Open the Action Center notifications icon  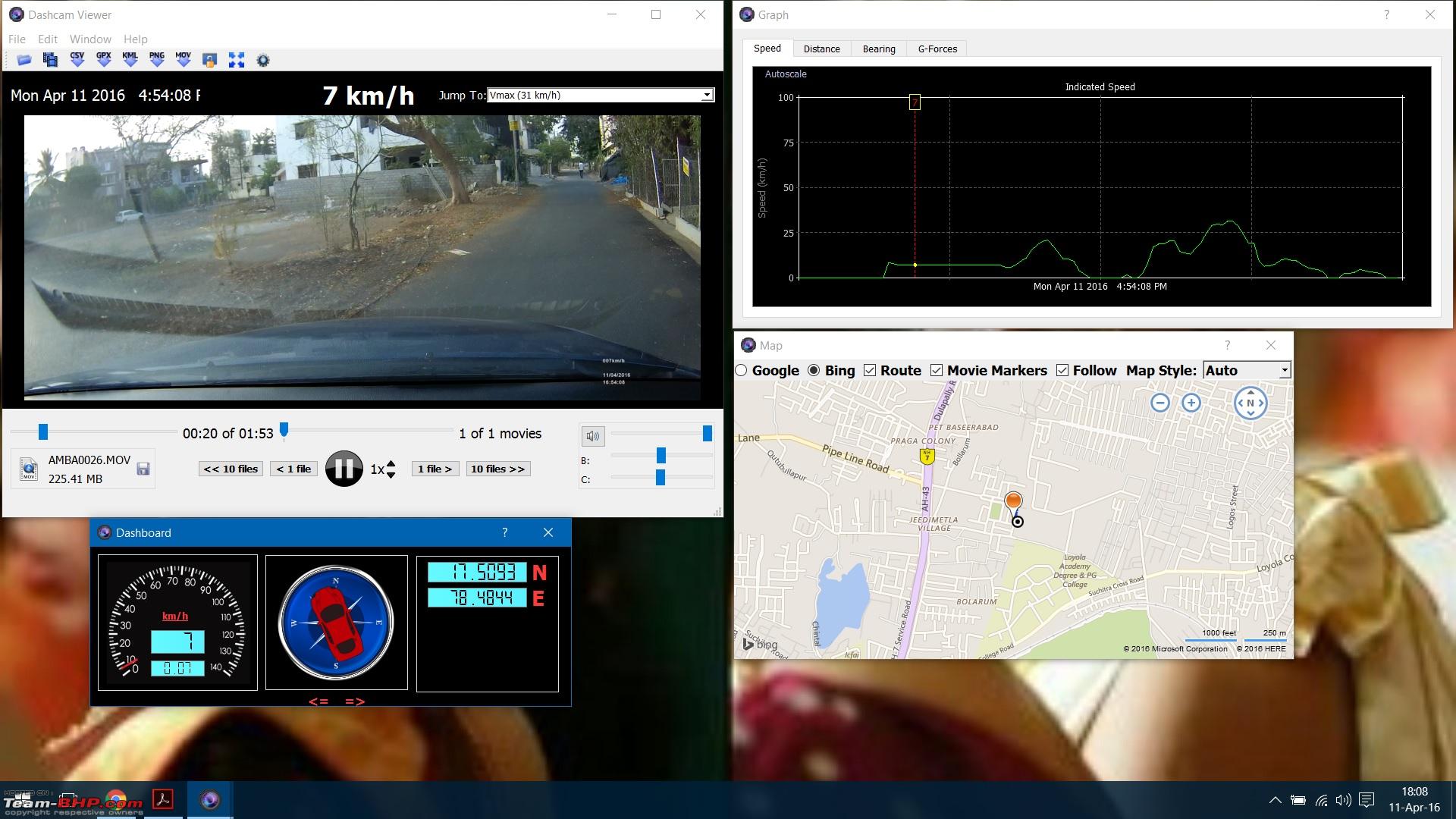point(1367,800)
